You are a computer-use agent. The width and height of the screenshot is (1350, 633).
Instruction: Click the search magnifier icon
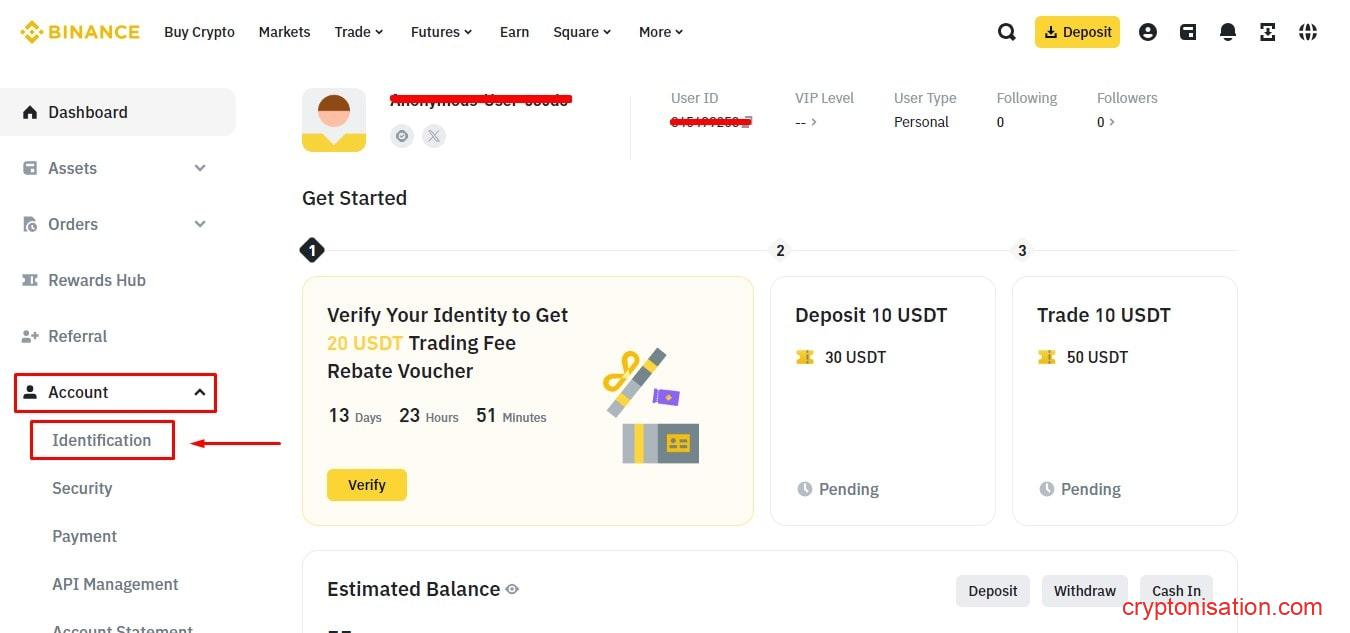pyautogui.click(x=1007, y=32)
